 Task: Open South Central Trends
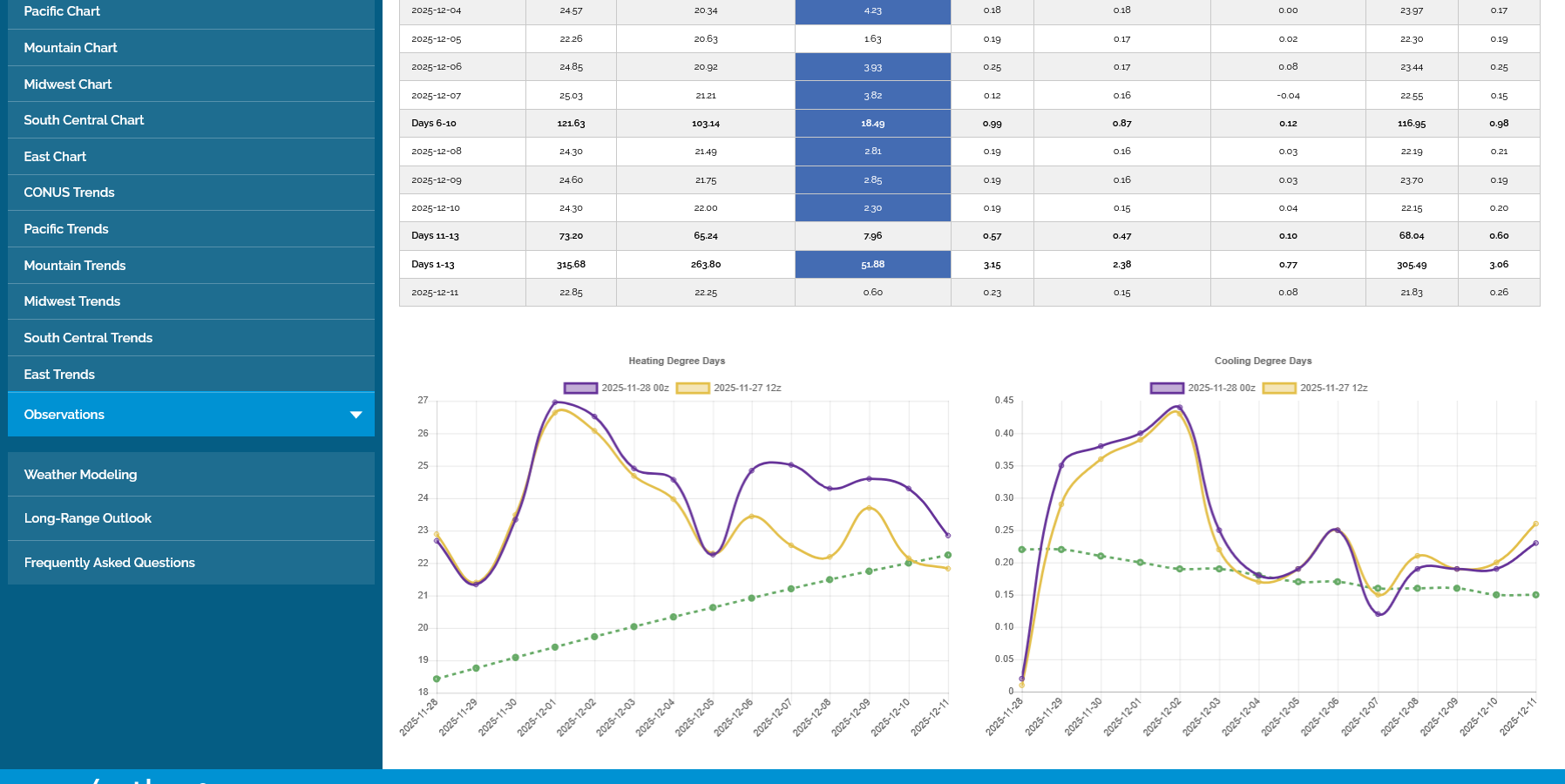click(88, 338)
